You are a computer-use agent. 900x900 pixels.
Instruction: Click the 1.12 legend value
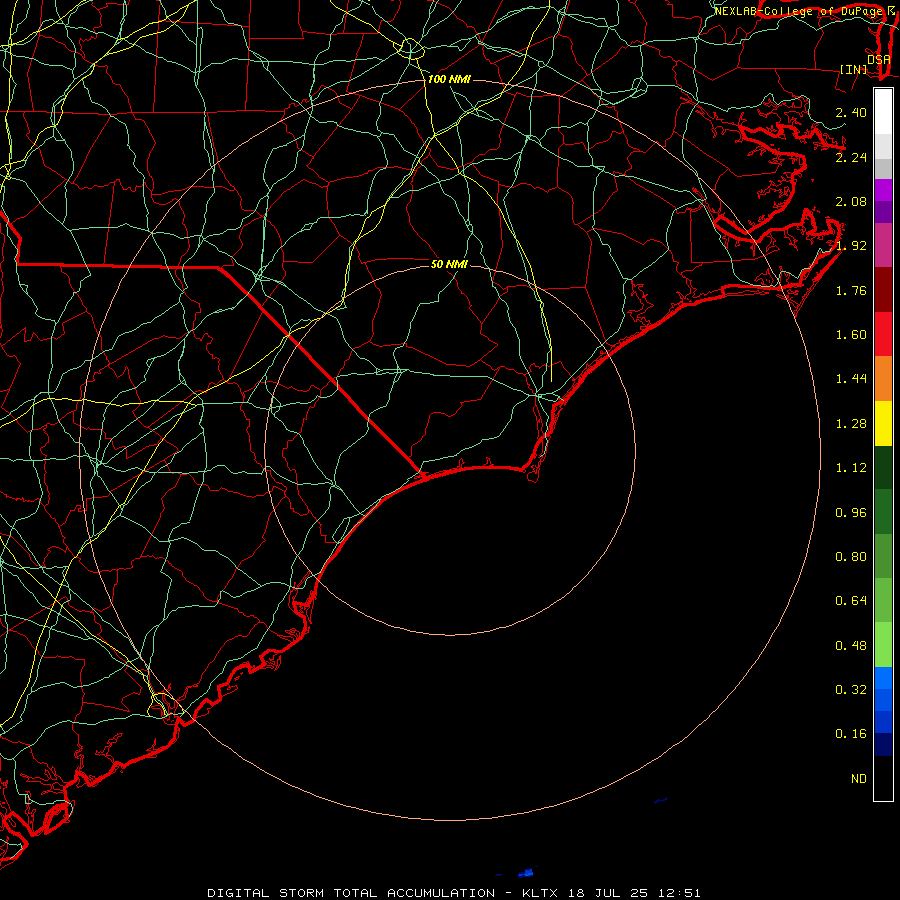click(851, 468)
